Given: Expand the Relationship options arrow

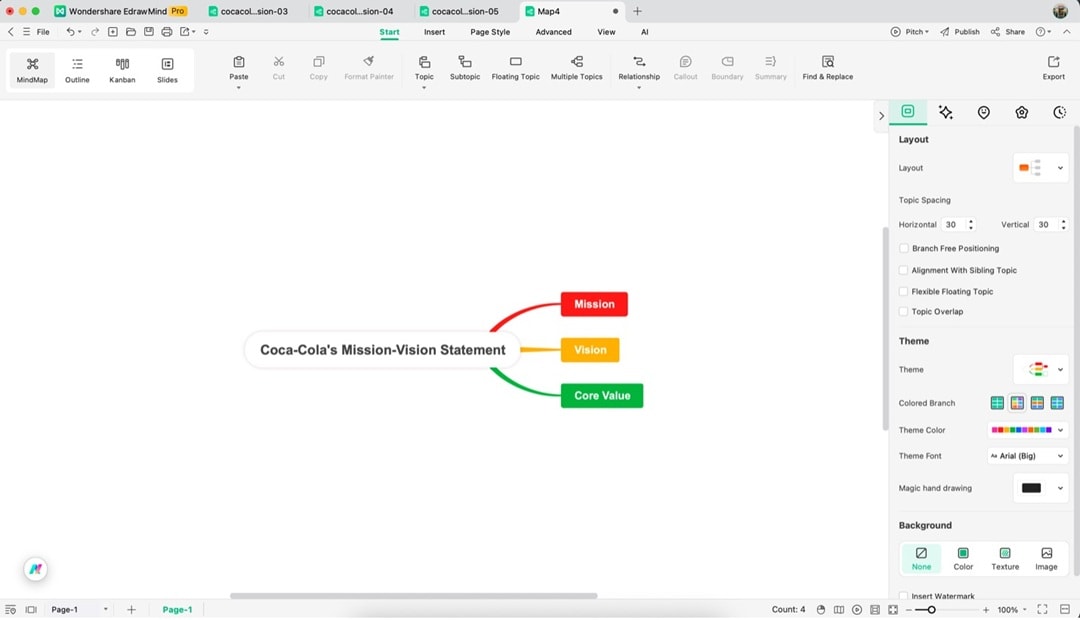Looking at the screenshot, I should pyautogui.click(x=638, y=88).
